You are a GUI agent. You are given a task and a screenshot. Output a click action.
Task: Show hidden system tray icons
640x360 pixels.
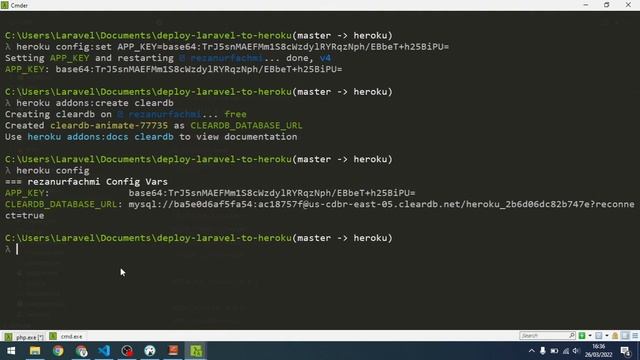click(531, 351)
